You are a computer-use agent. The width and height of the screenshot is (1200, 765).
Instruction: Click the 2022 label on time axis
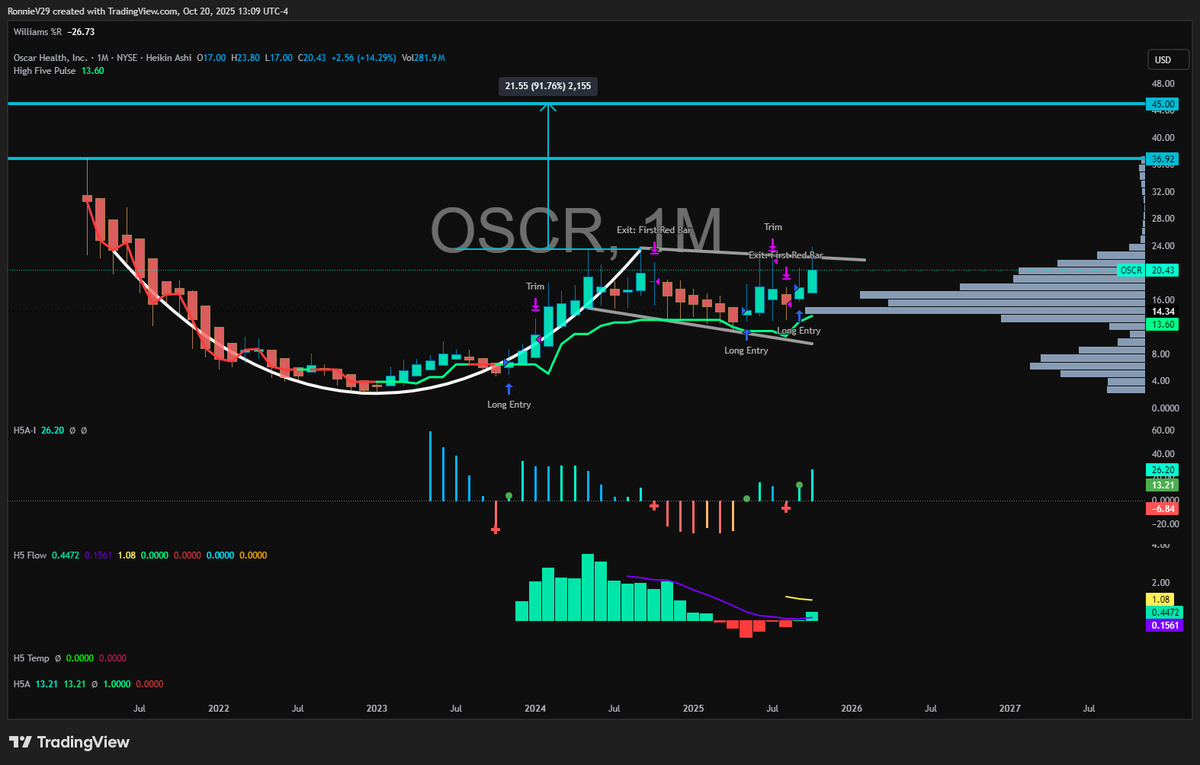point(219,708)
